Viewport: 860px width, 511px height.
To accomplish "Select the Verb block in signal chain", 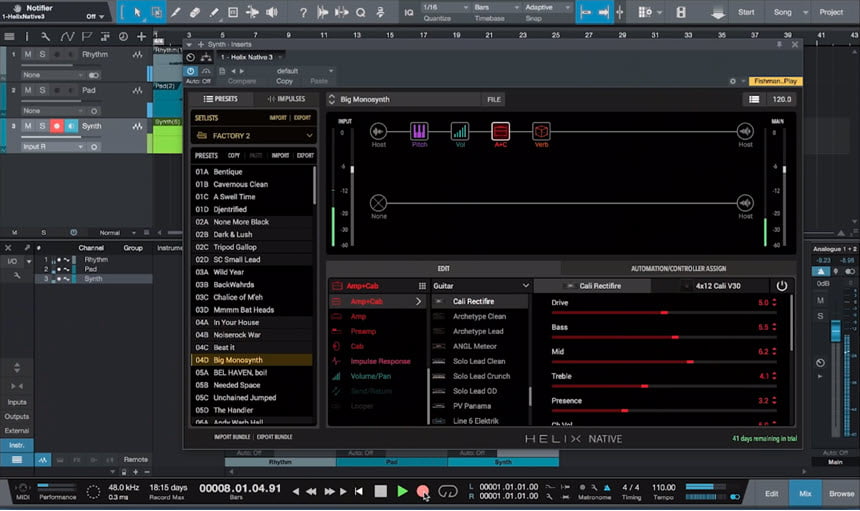I will coord(541,131).
